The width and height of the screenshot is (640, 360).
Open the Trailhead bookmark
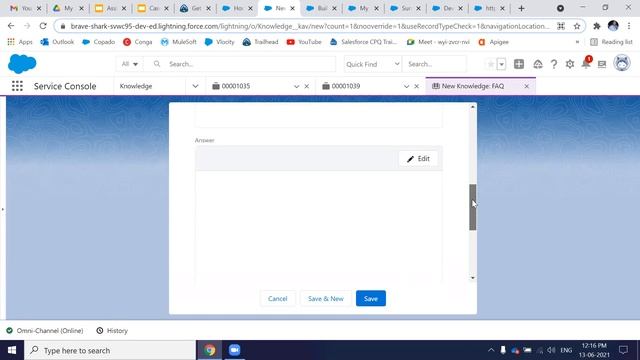click(260, 42)
